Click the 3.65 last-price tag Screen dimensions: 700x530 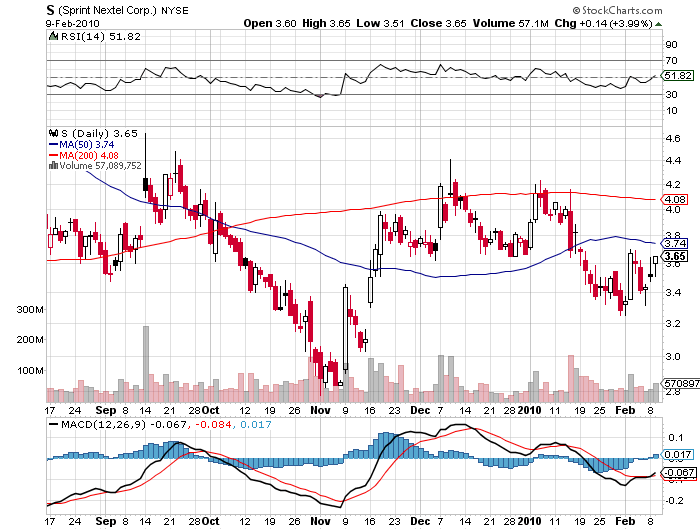point(675,256)
